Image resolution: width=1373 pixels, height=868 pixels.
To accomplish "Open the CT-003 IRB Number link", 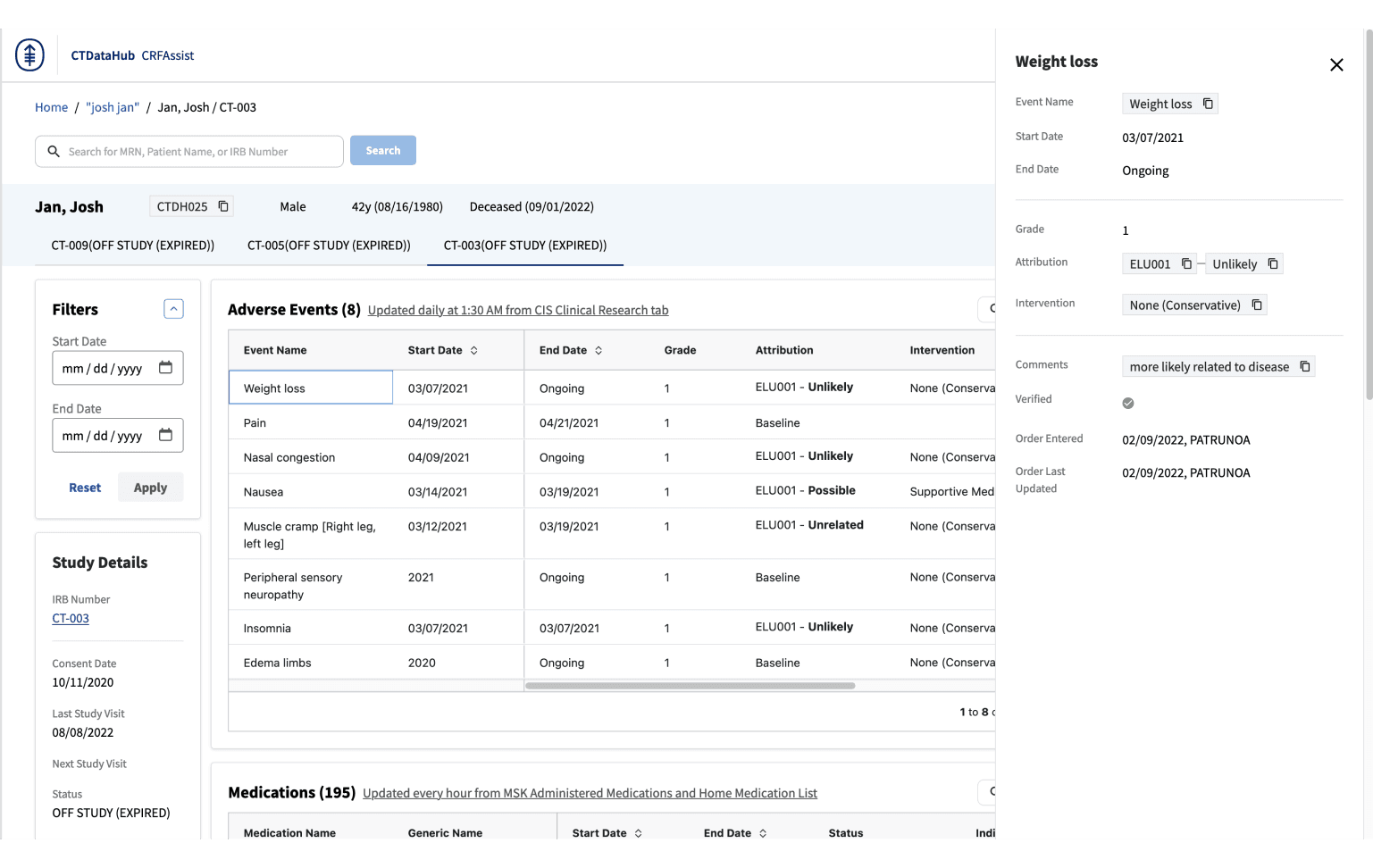I will [71, 618].
